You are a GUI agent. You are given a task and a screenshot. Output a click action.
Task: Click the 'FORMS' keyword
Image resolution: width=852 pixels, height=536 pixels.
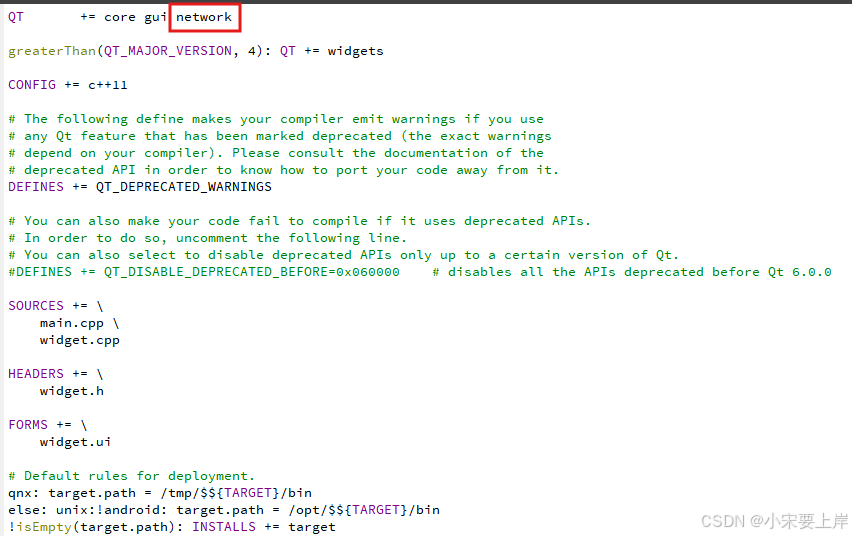point(28,425)
